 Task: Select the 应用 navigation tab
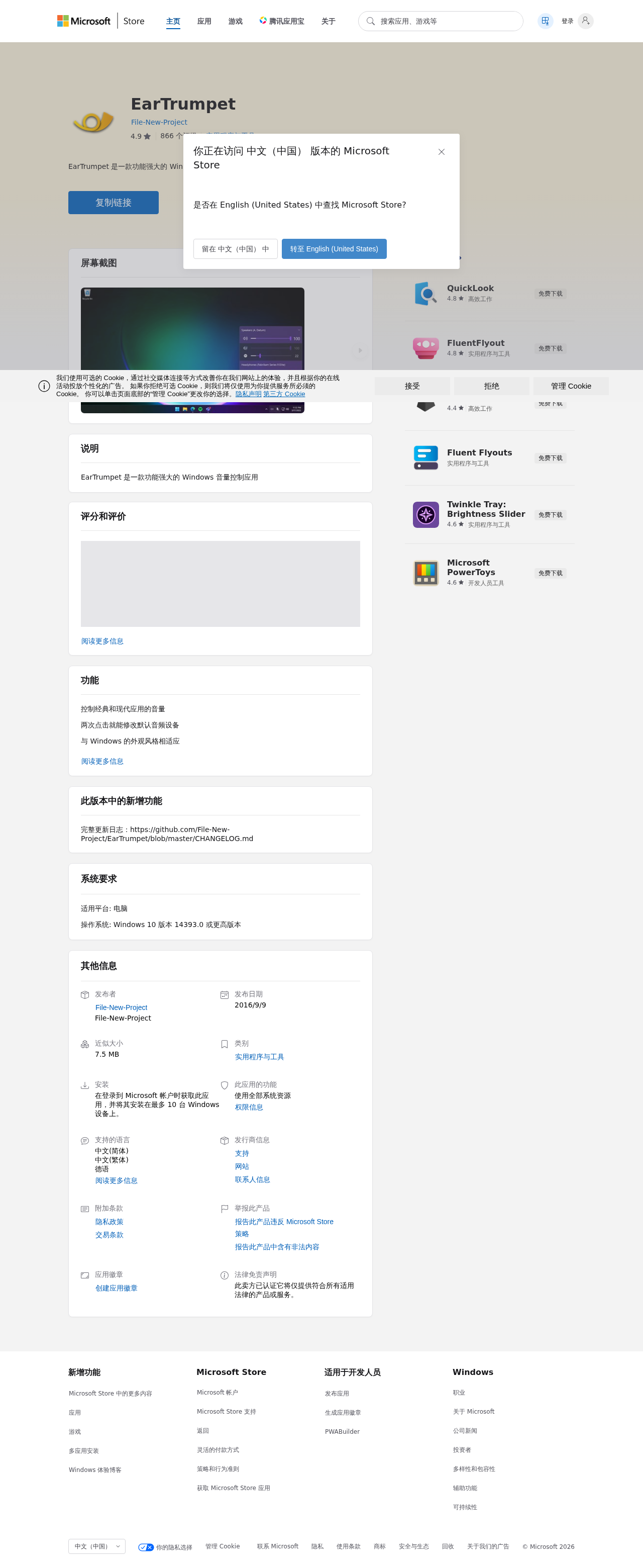coord(204,21)
